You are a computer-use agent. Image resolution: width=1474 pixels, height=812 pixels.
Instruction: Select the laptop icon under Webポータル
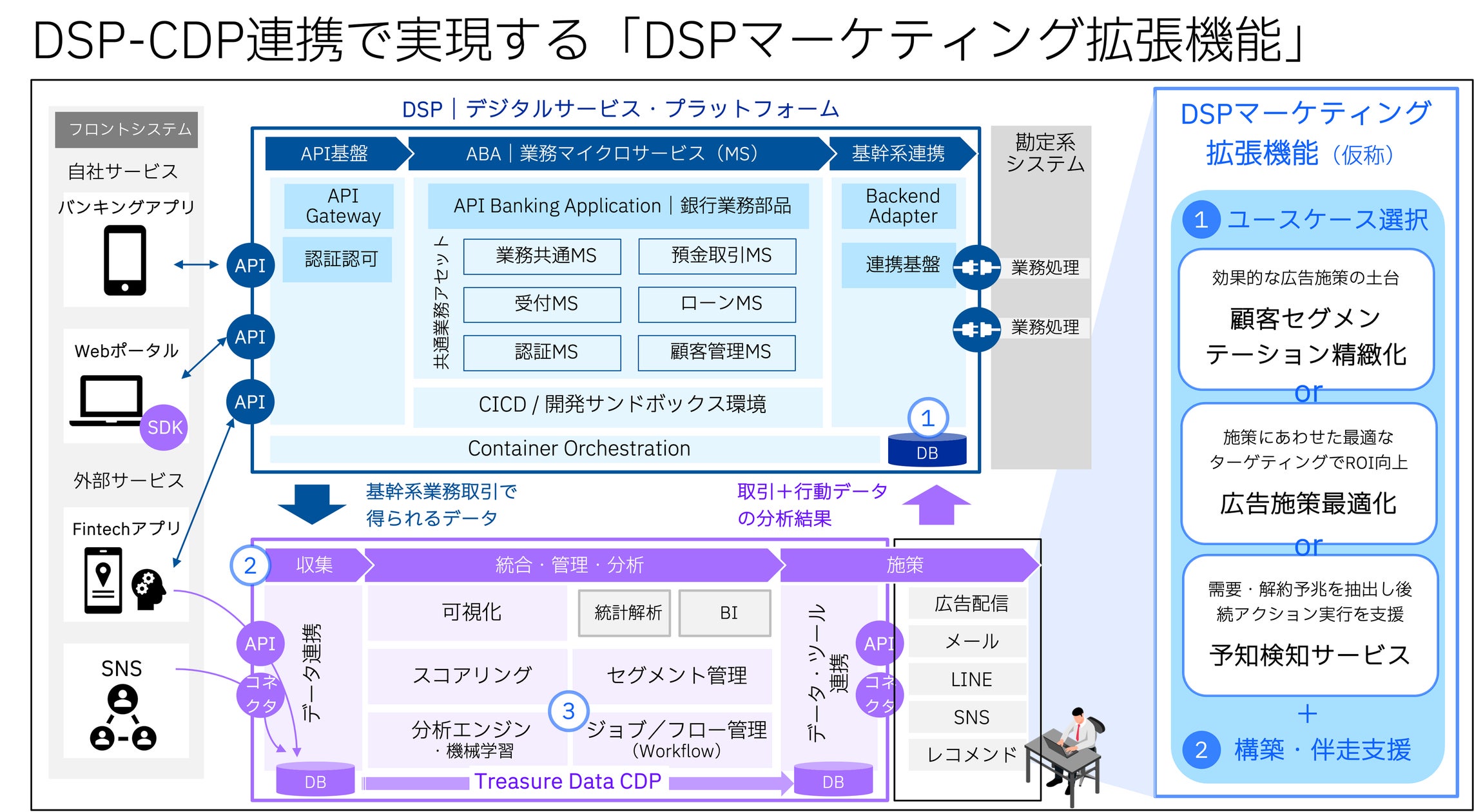[106, 401]
